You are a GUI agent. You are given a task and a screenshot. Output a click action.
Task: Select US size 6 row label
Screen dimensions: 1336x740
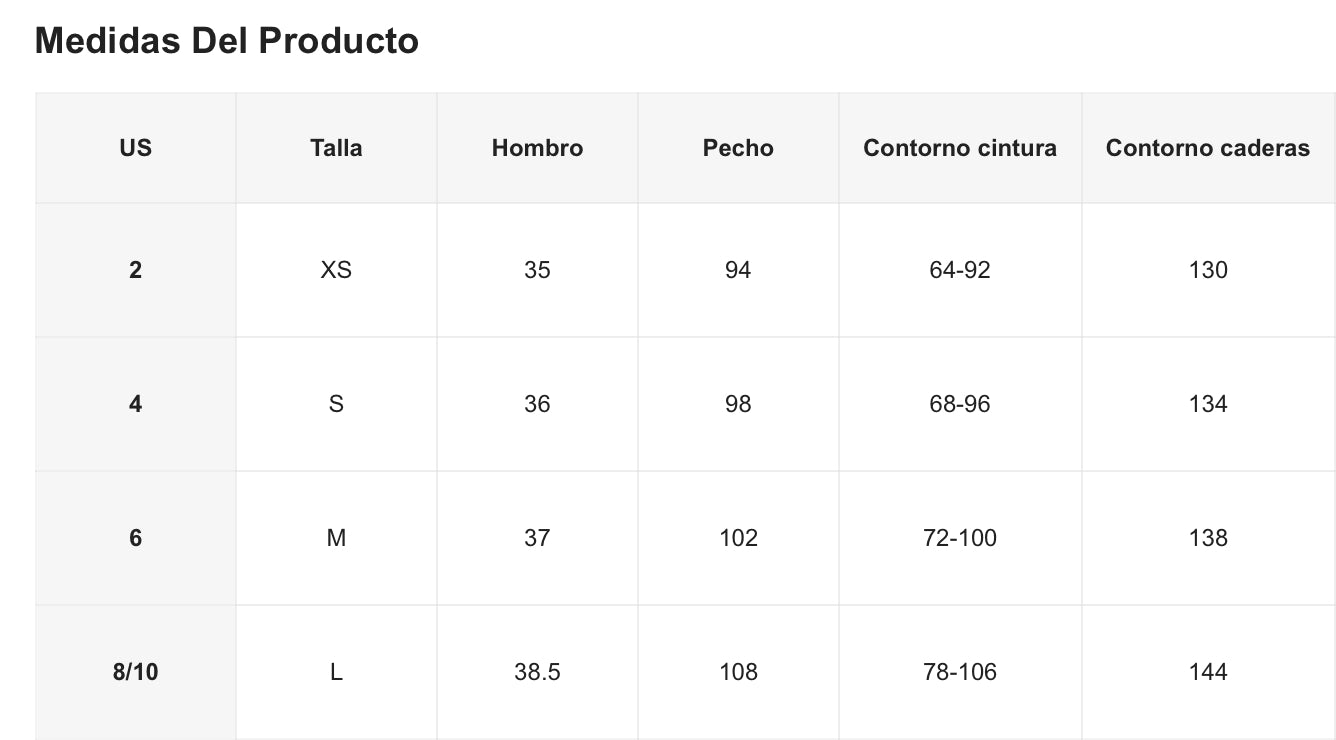[135, 538]
